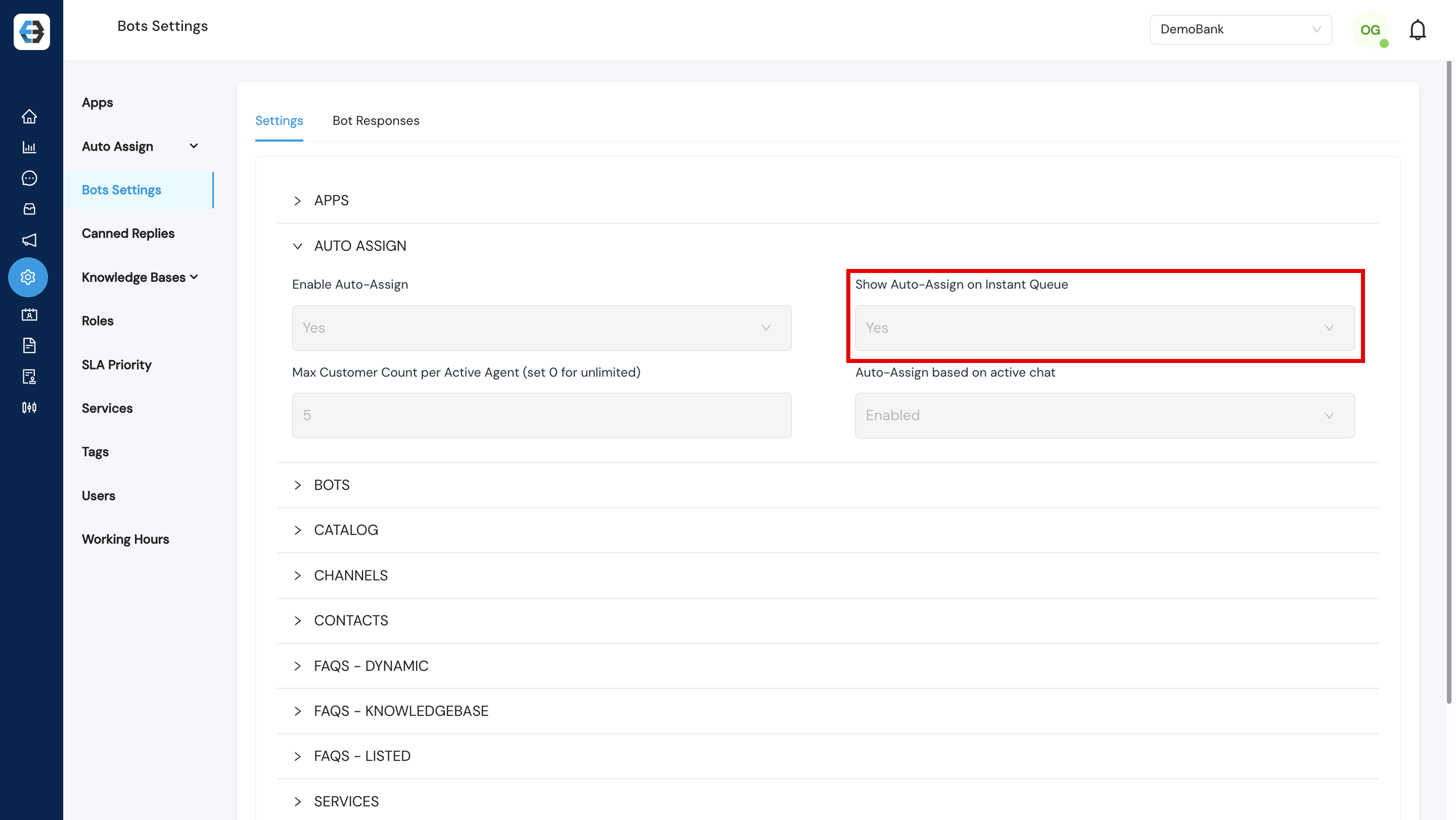This screenshot has width=1456, height=820.
Task: Click the Max Customer Count input field
Action: click(x=541, y=415)
